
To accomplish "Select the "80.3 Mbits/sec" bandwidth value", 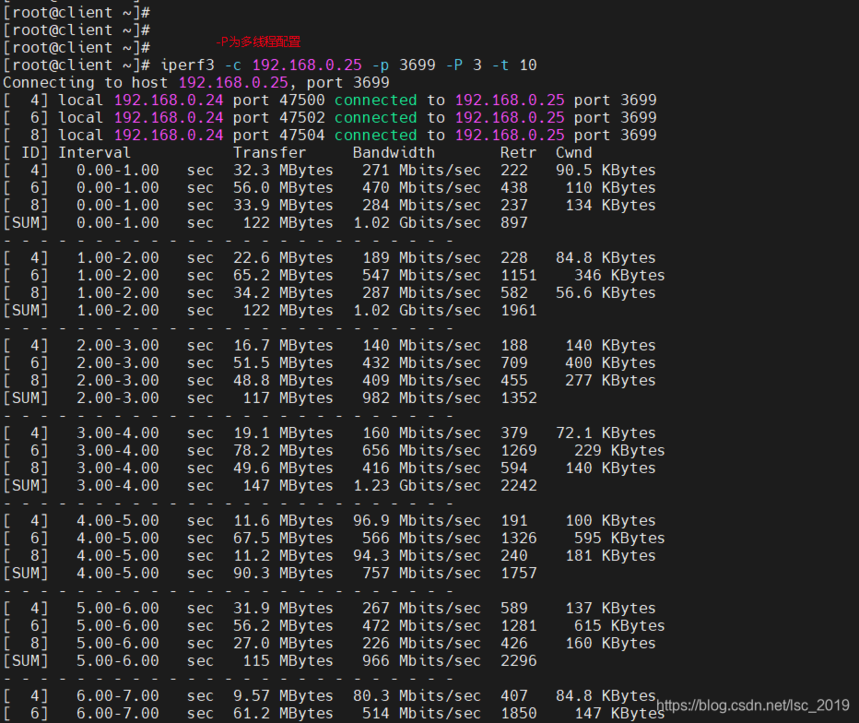I will click(417, 696).
